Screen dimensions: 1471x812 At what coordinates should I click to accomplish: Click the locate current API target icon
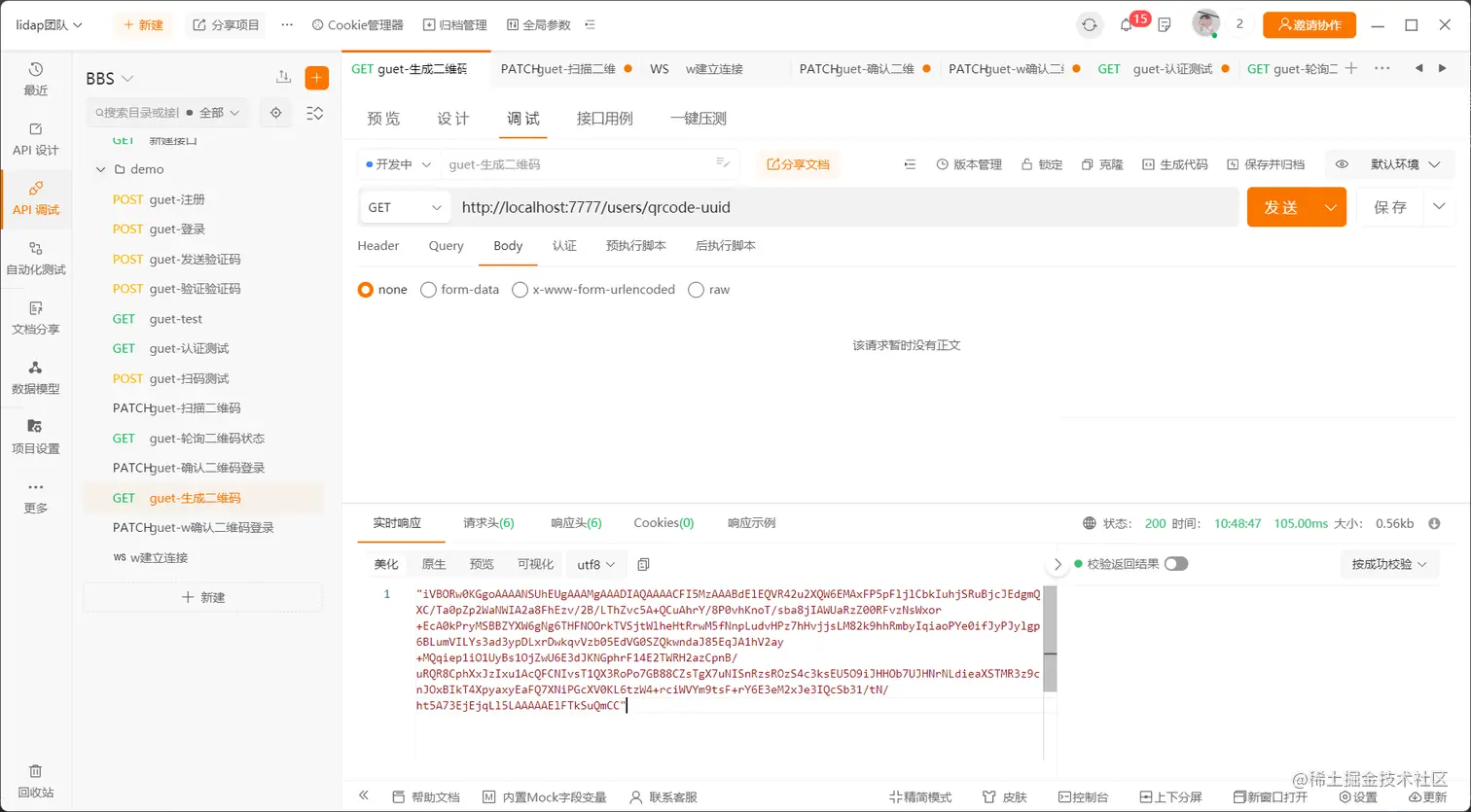point(276,113)
